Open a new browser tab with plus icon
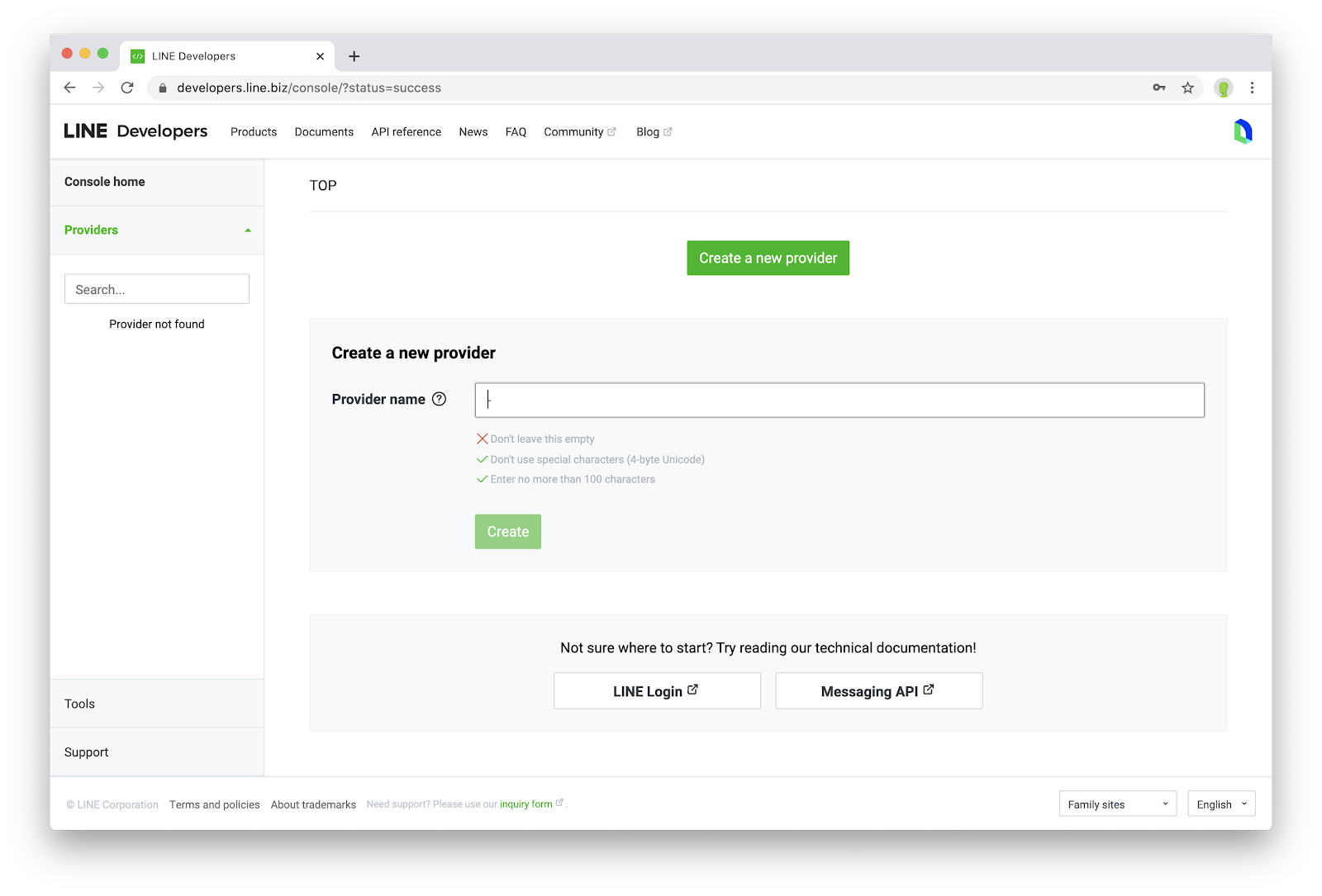 [354, 56]
